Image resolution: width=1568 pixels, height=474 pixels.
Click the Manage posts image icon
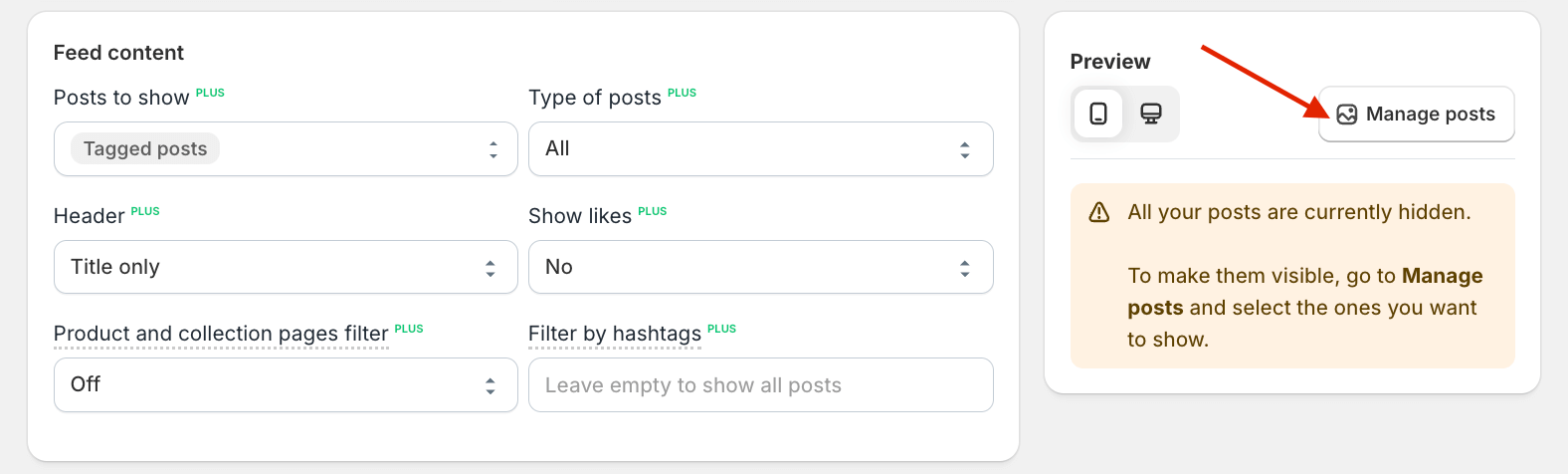(x=1347, y=115)
